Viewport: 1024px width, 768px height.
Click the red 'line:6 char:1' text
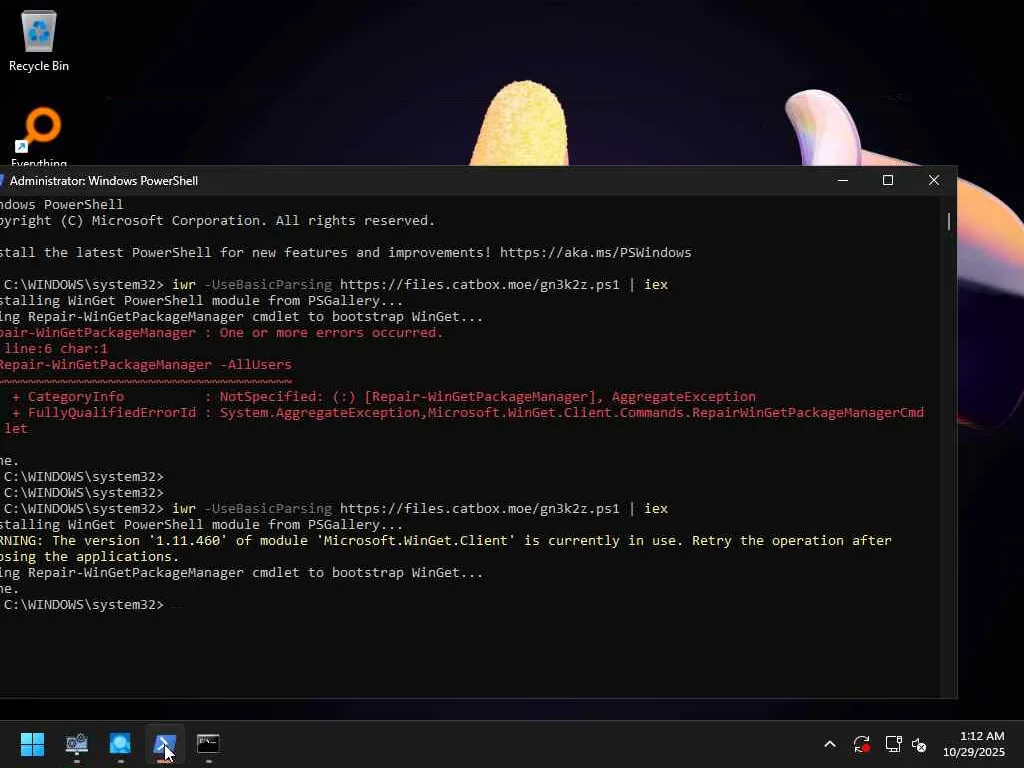tap(56, 349)
